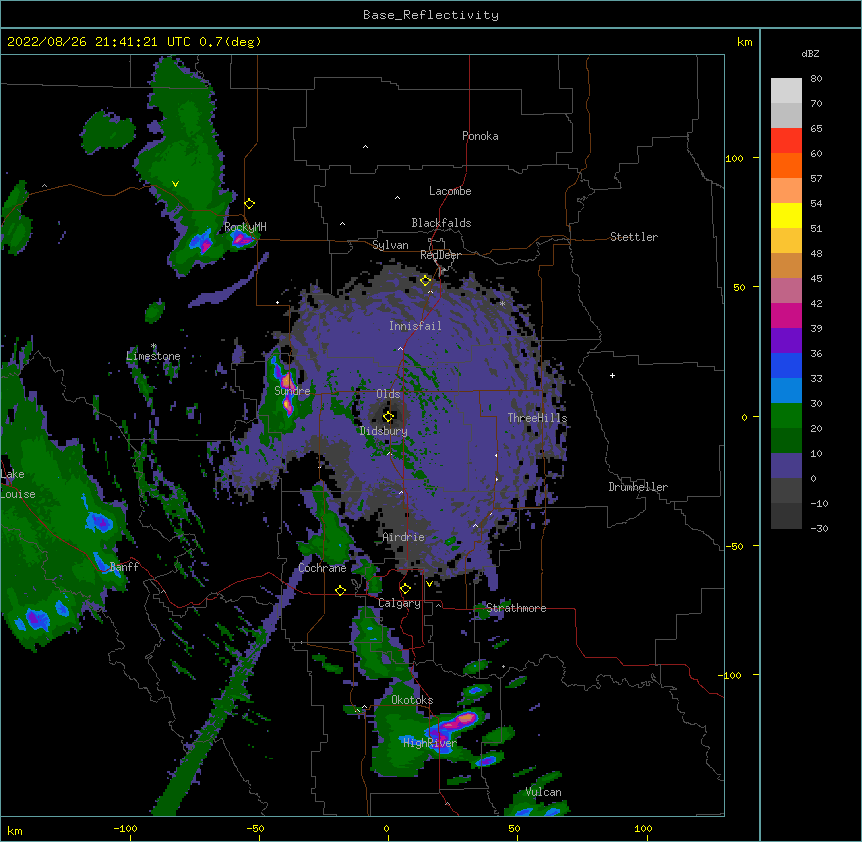Select the magenta 42-39 dBZ legend swatch
The height and width of the screenshot is (842, 862).
786,315
